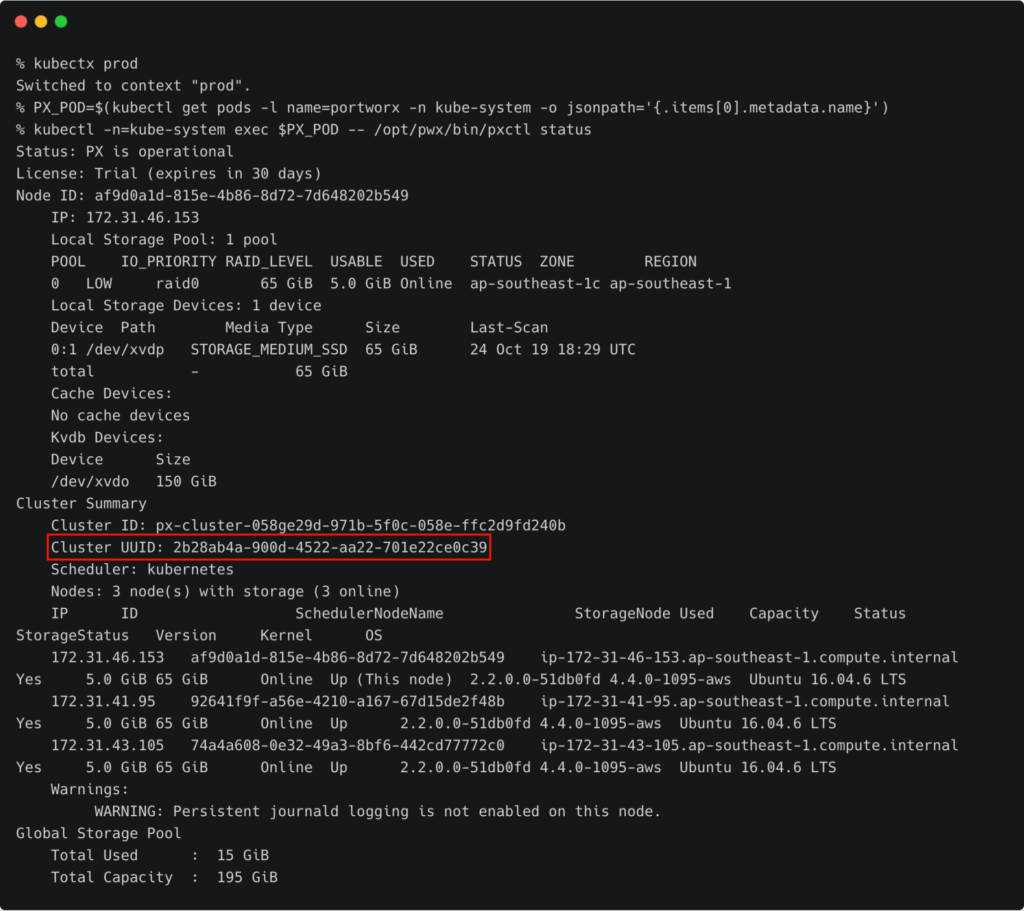Click the green maximize window button
The width and height of the screenshot is (1024, 911).
[x=61, y=21]
